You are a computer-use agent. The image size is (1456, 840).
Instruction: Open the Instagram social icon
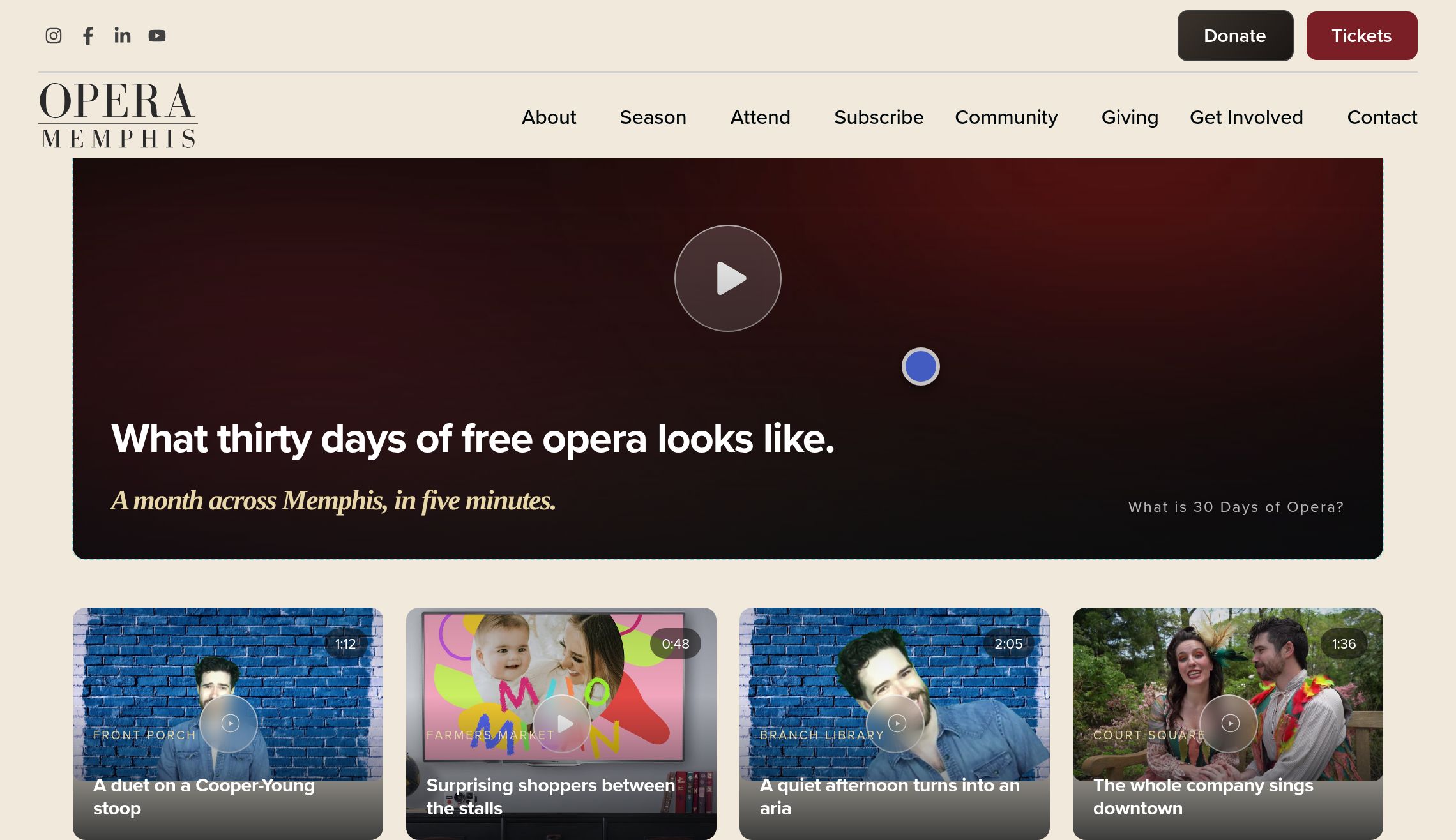pos(54,36)
